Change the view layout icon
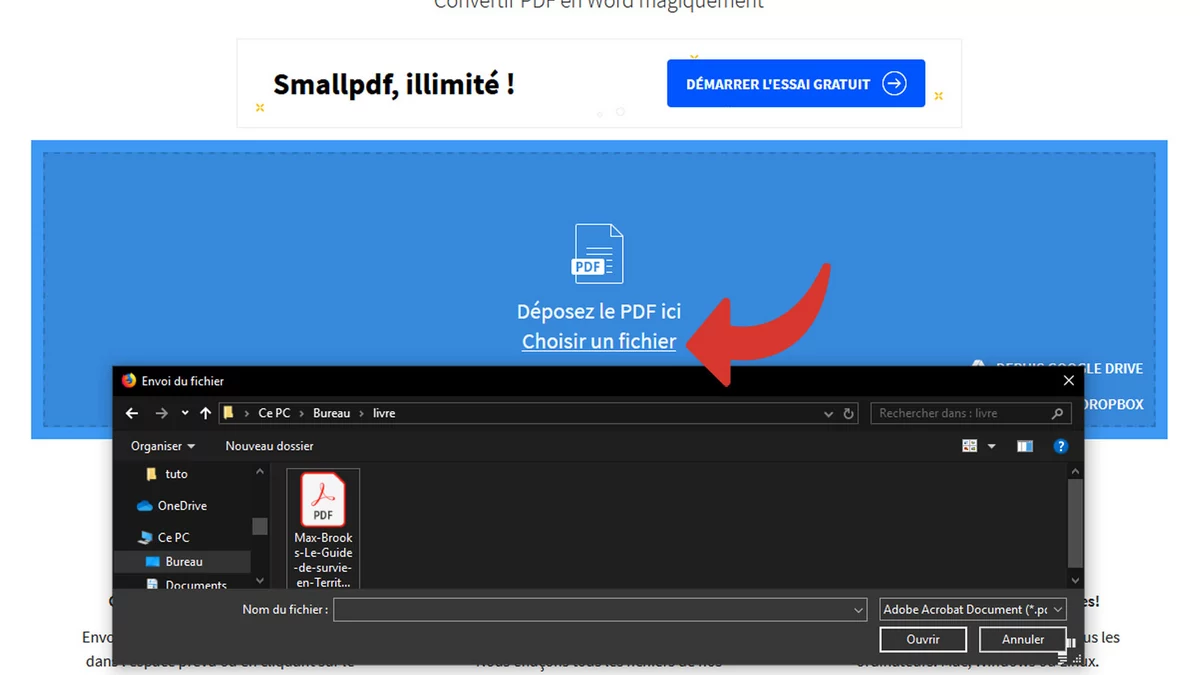1200x675 pixels. coord(970,446)
